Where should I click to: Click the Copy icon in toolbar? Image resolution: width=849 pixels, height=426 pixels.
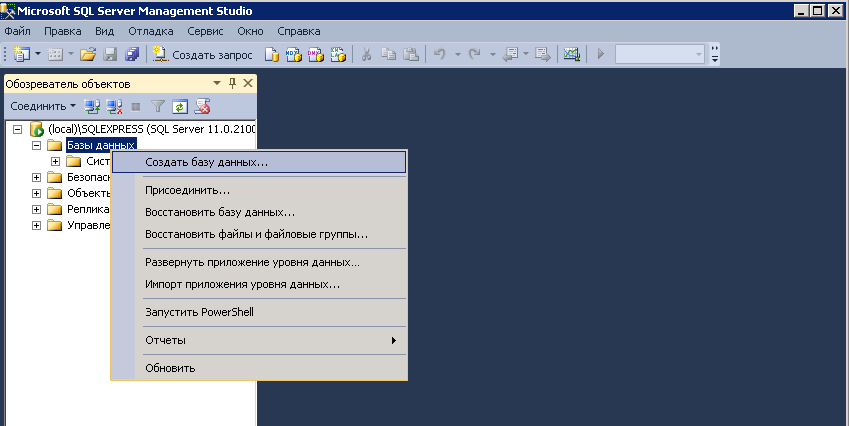pyautogui.click(x=388, y=54)
